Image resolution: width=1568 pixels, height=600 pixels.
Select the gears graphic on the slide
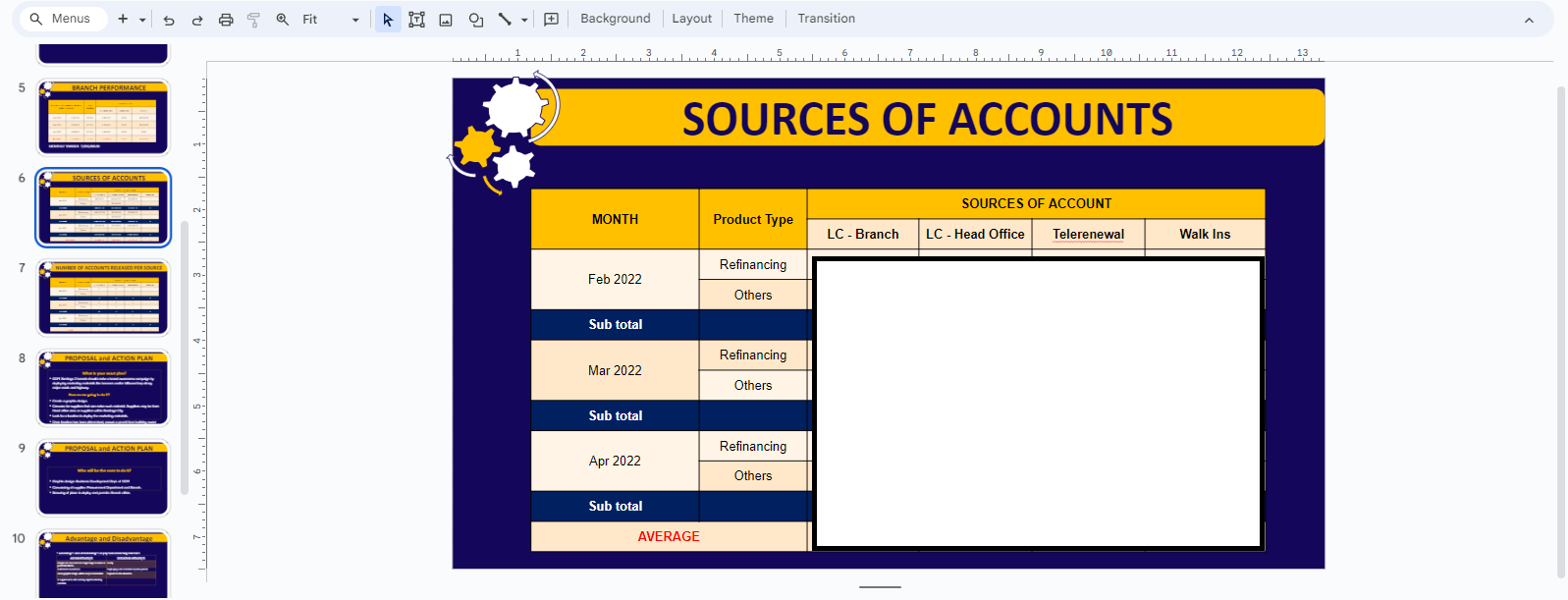click(x=504, y=133)
